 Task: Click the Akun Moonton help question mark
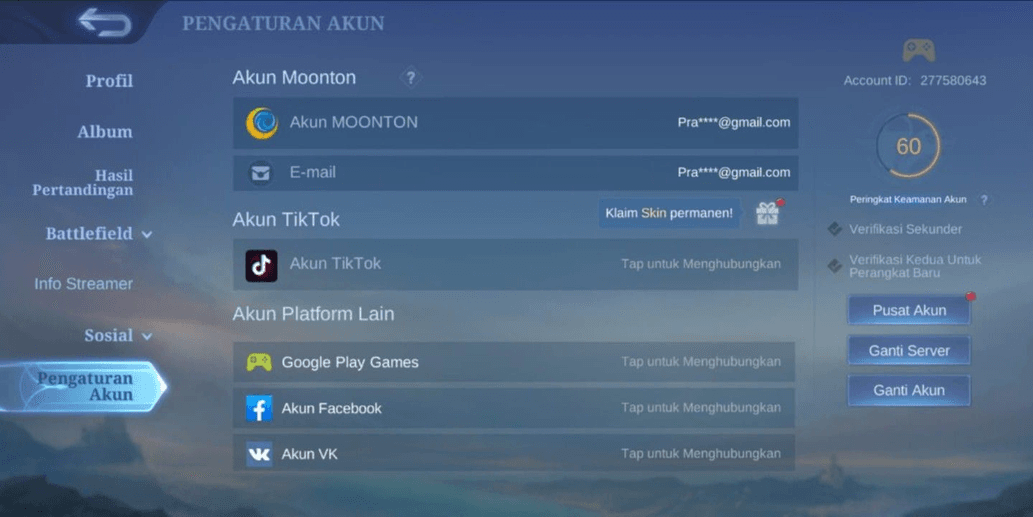pos(410,78)
